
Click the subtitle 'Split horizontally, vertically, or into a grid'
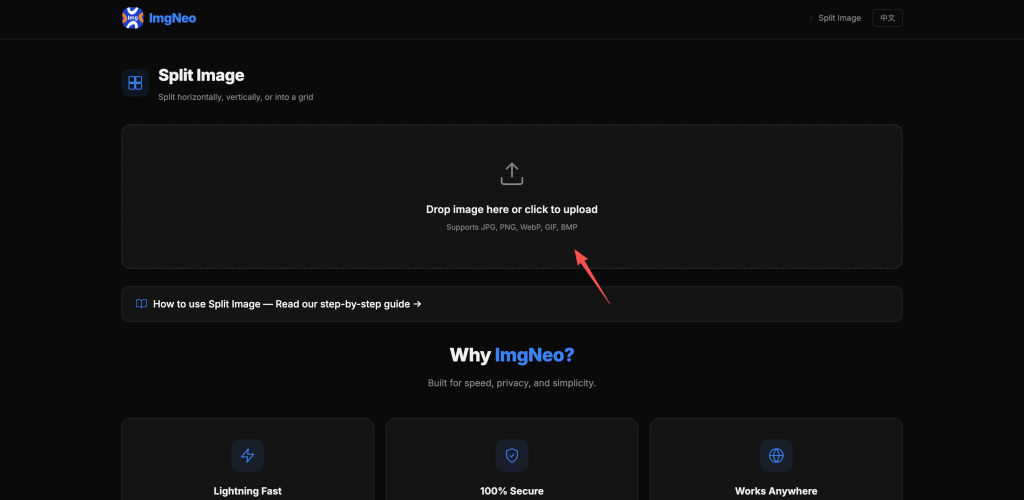pyautogui.click(x=236, y=97)
